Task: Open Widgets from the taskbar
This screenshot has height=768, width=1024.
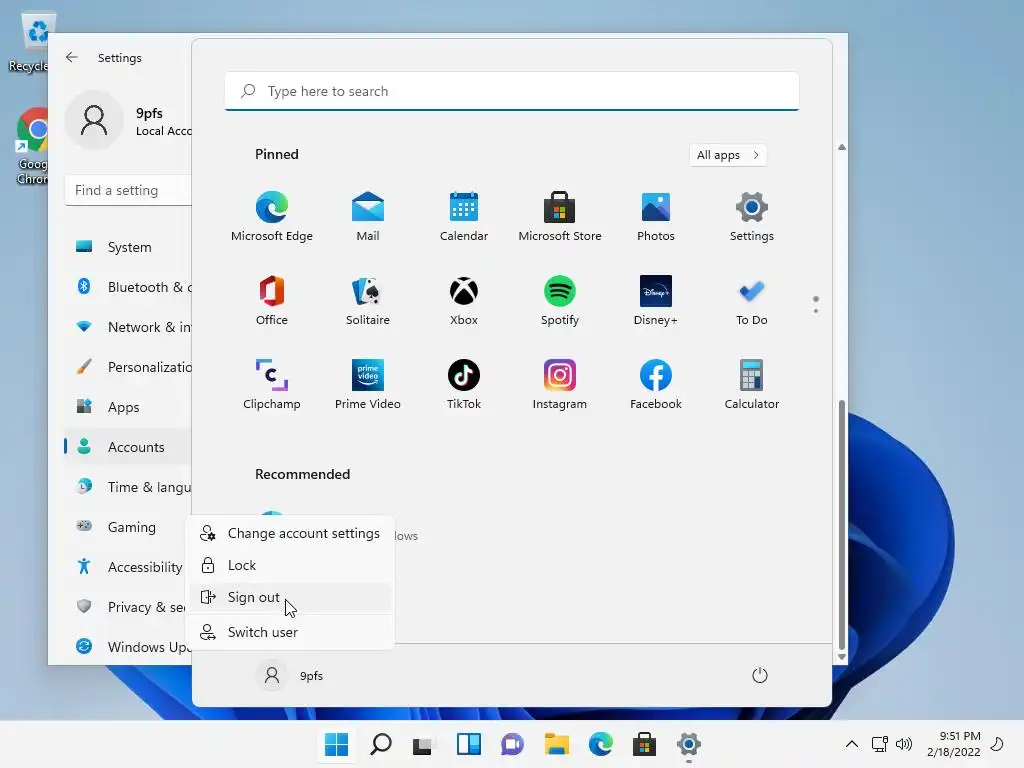Action: (x=468, y=744)
